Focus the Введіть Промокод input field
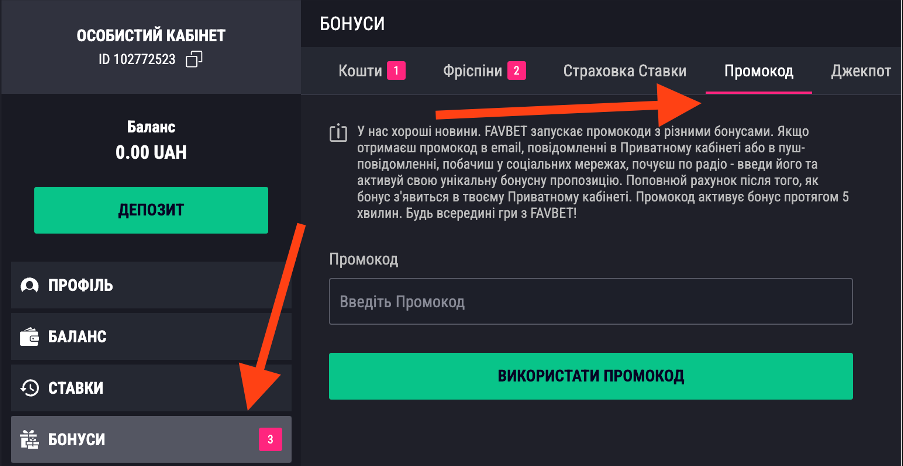903x466 pixels. (x=590, y=301)
